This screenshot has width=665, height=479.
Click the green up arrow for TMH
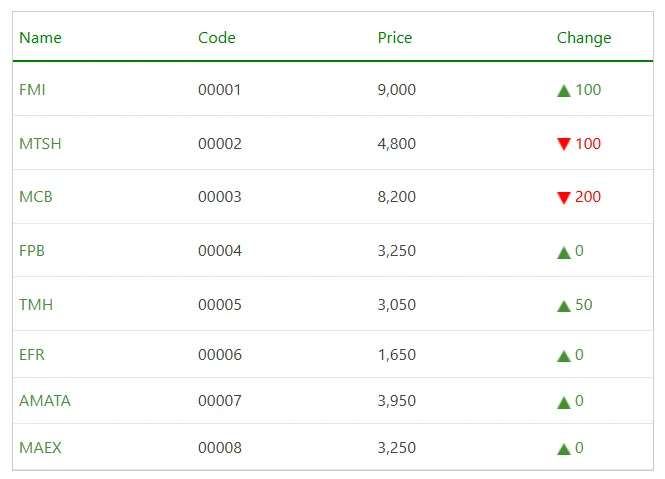[x=564, y=305]
